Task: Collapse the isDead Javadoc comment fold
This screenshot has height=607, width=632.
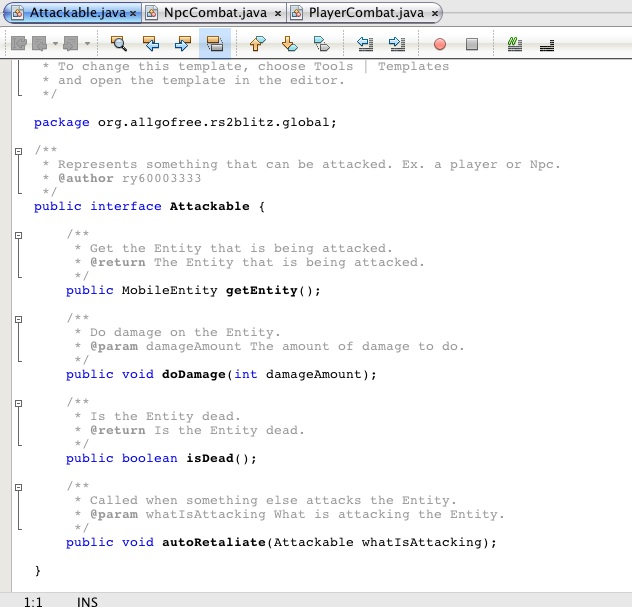Action: point(19,403)
